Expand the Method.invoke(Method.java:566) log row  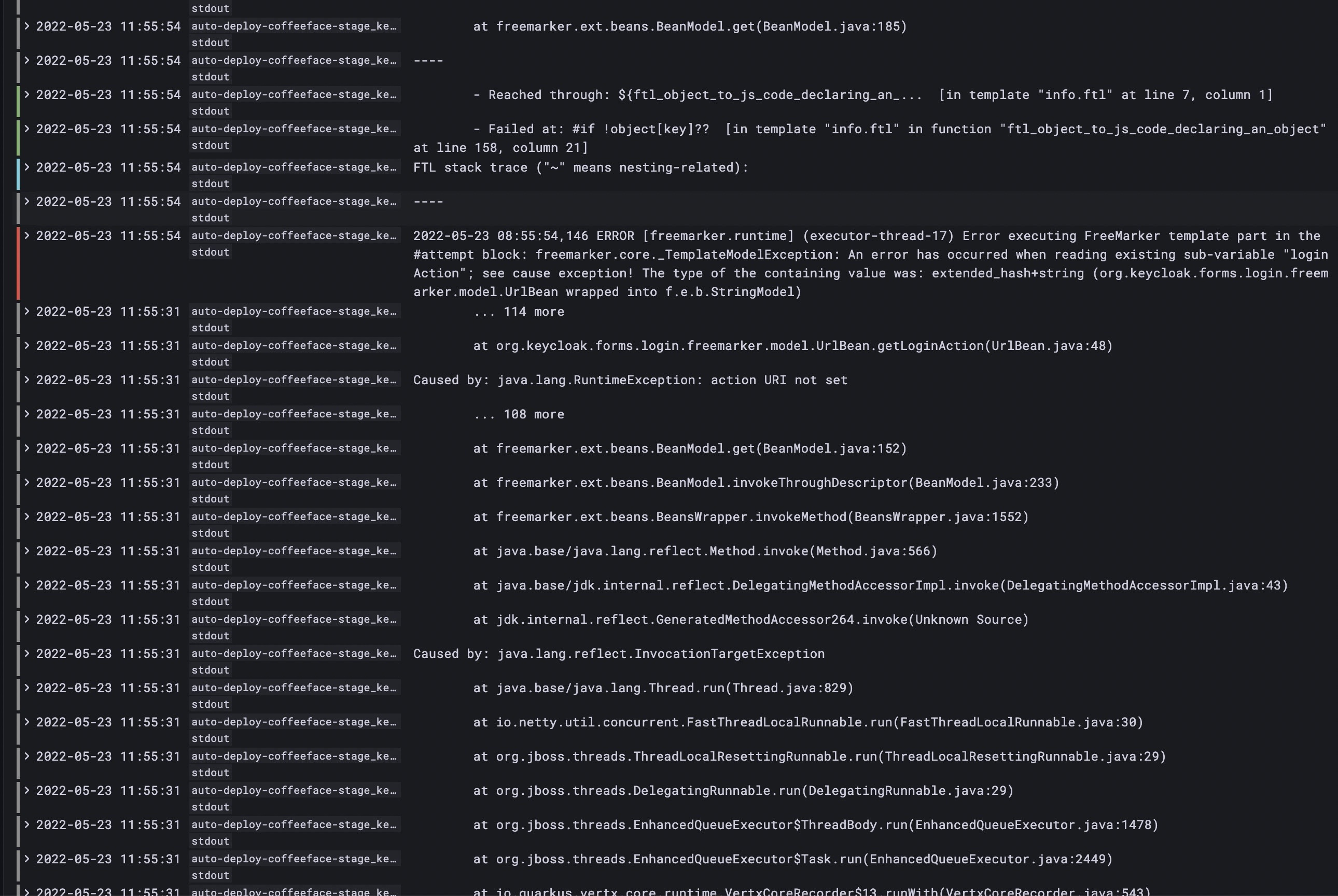click(27, 551)
